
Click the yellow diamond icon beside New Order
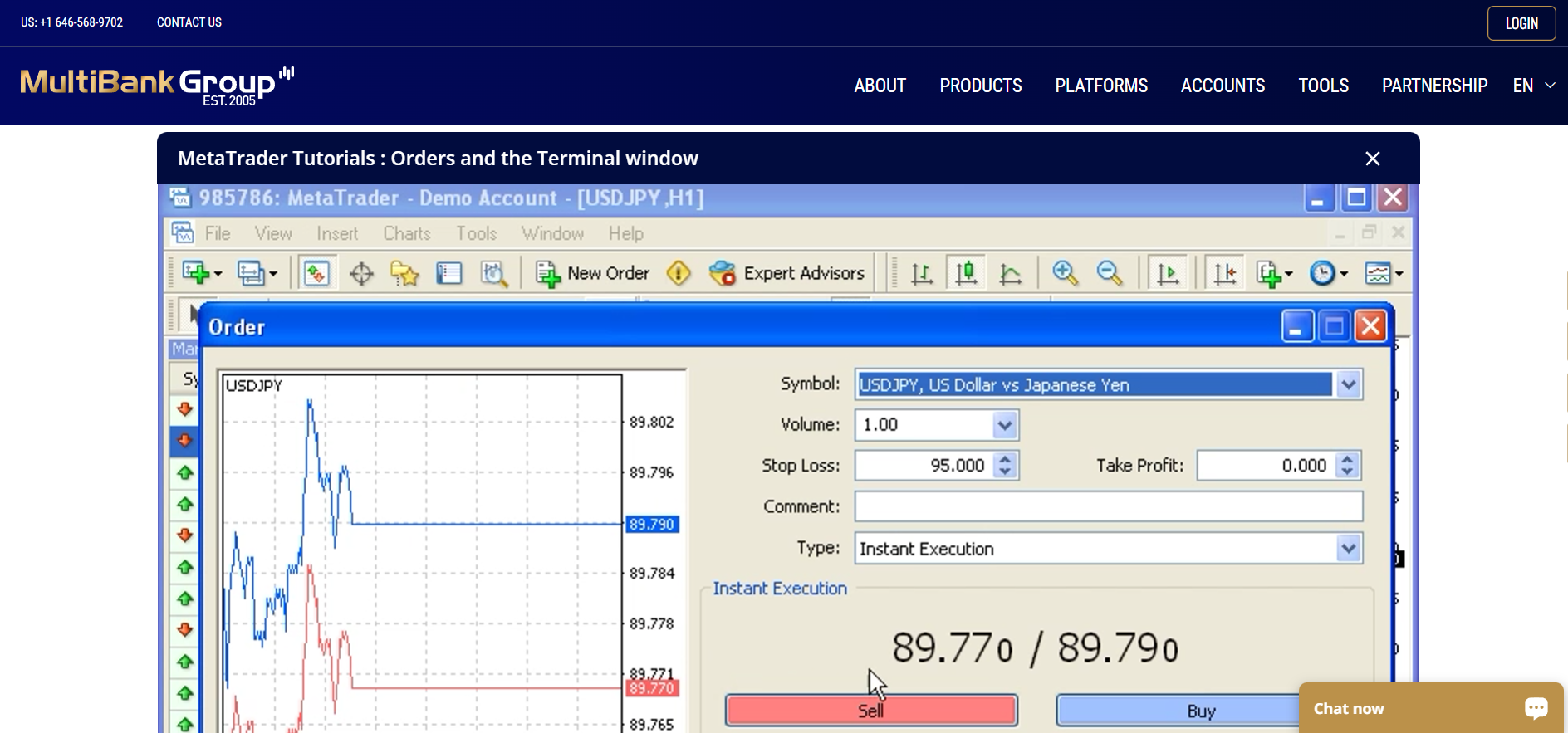(x=679, y=273)
